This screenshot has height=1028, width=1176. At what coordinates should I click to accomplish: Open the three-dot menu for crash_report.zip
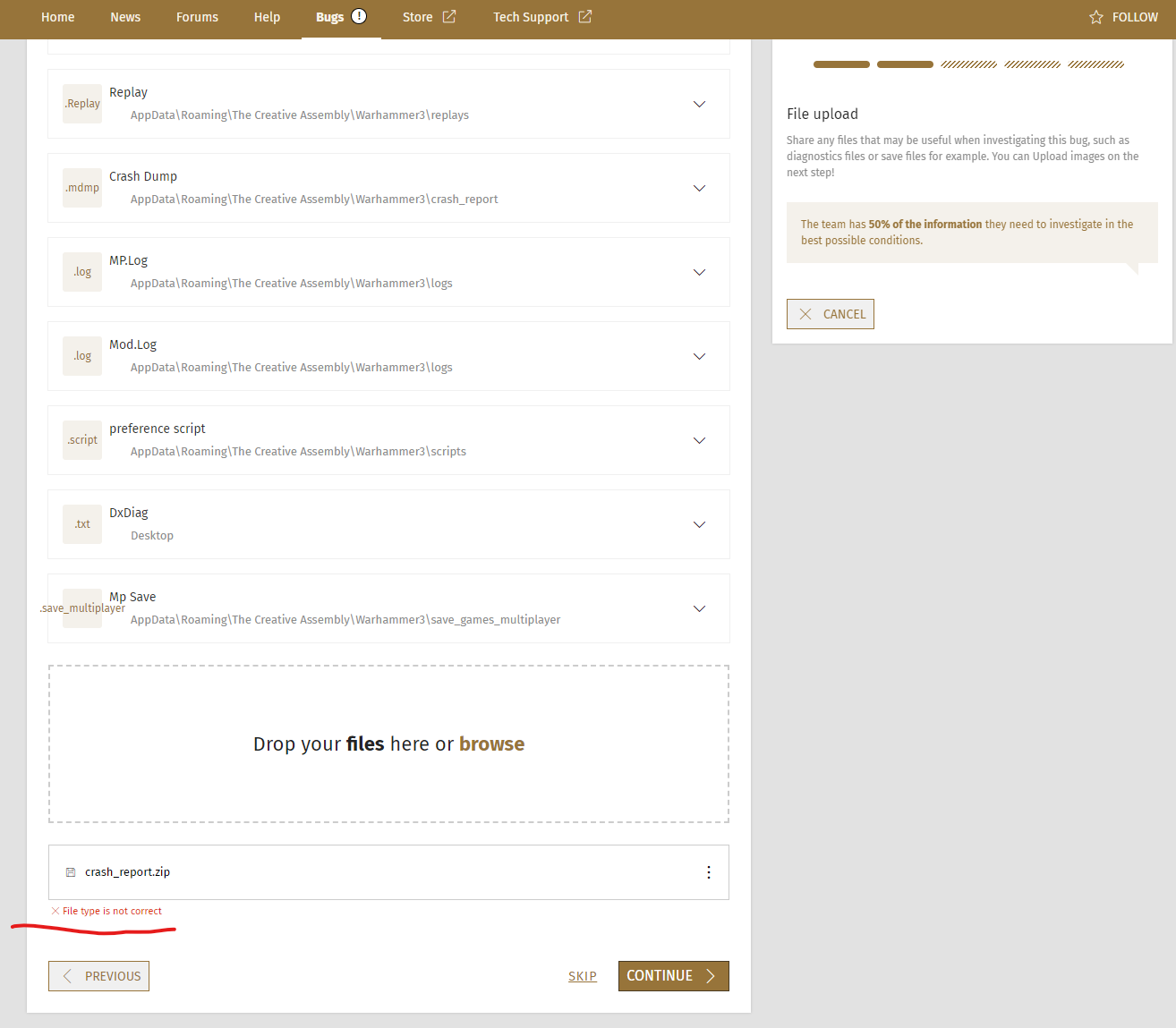click(x=708, y=872)
